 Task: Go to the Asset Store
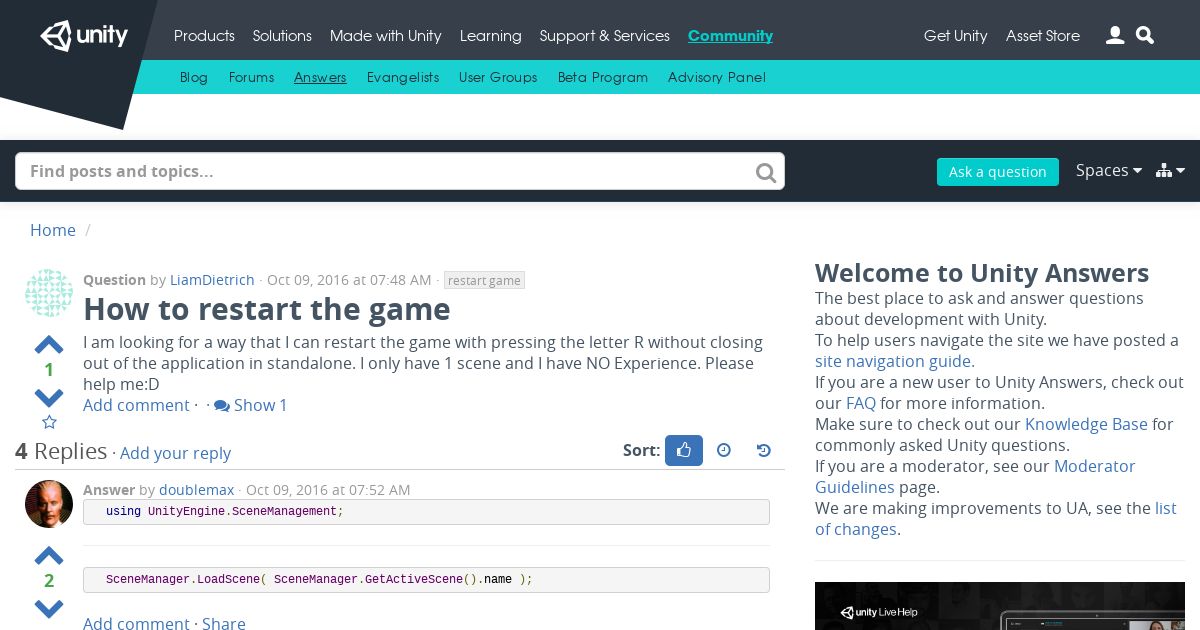coord(1043,36)
